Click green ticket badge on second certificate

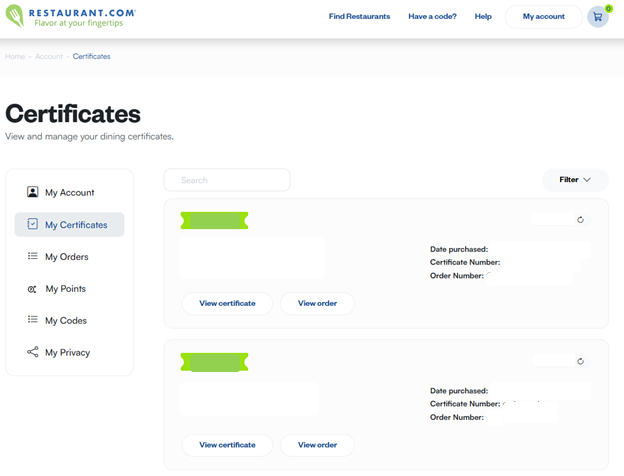[x=214, y=362]
